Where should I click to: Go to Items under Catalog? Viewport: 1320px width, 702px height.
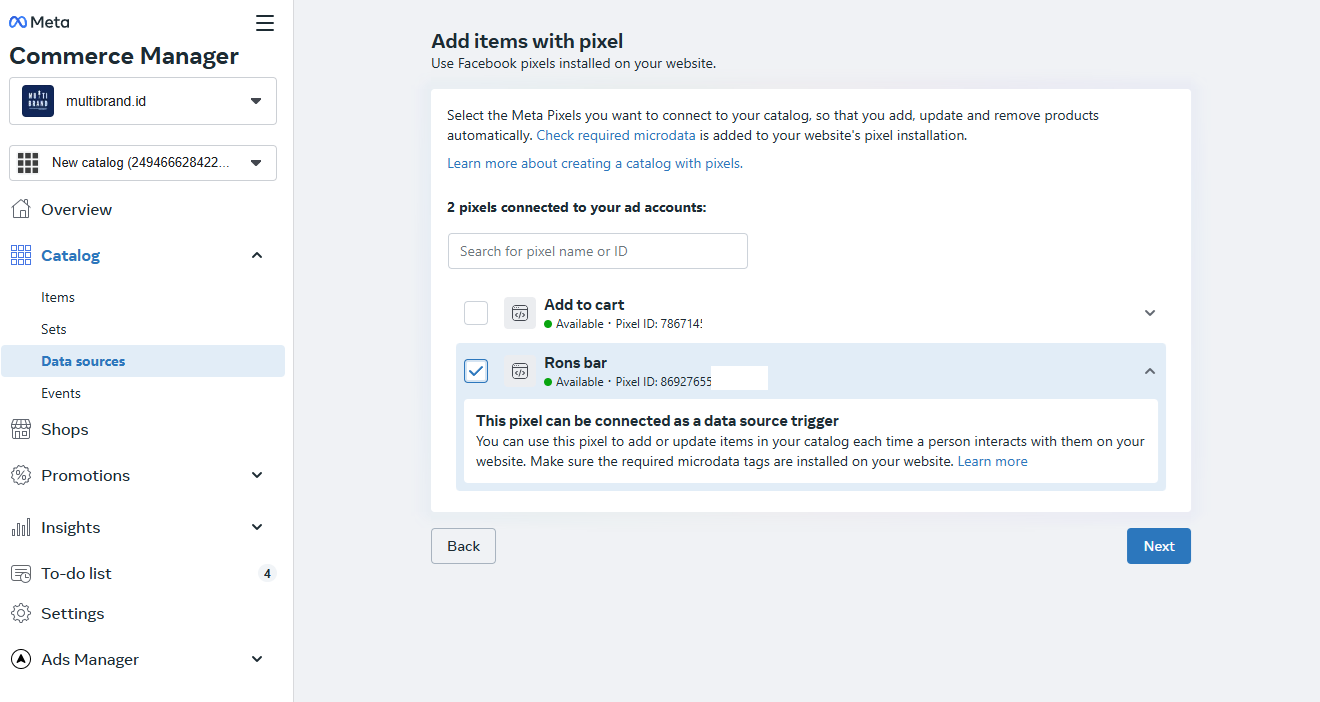(x=58, y=297)
